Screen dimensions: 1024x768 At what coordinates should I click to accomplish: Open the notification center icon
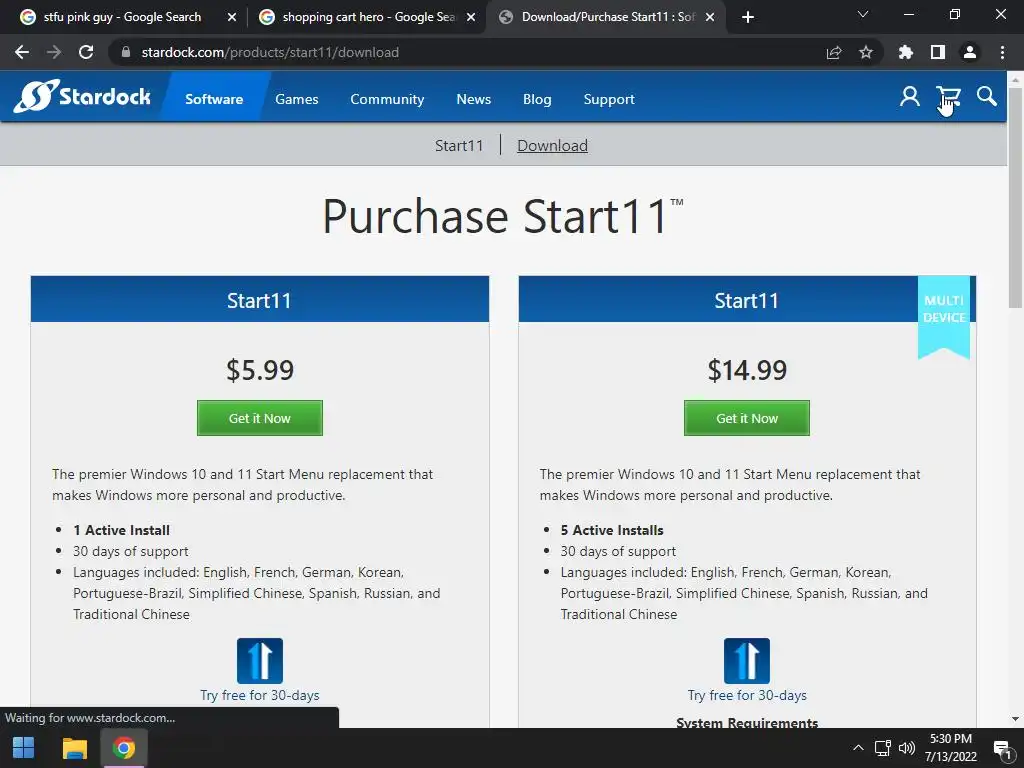[x=1002, y=749]
